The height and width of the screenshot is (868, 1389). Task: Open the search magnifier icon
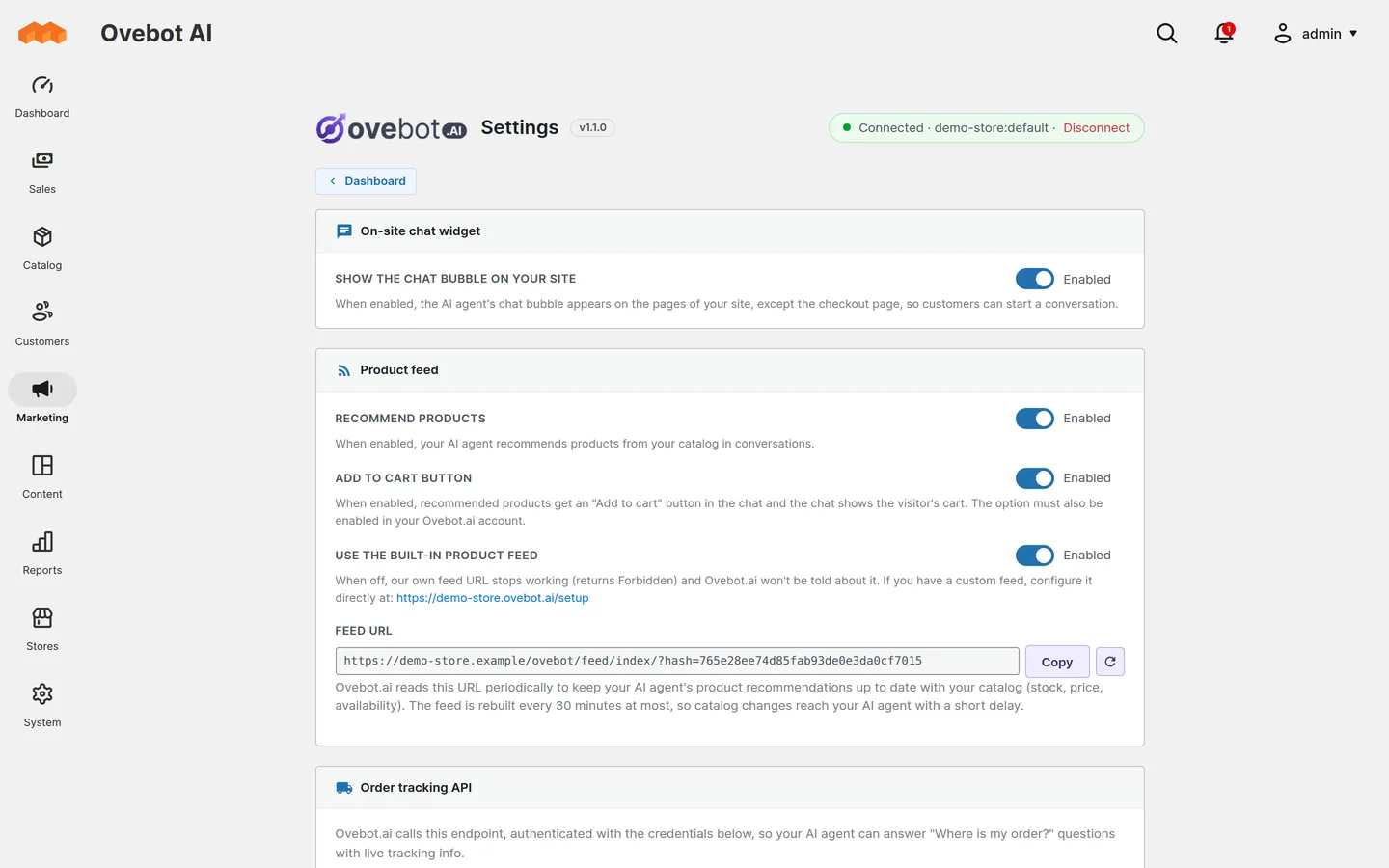coord(1167,34)
